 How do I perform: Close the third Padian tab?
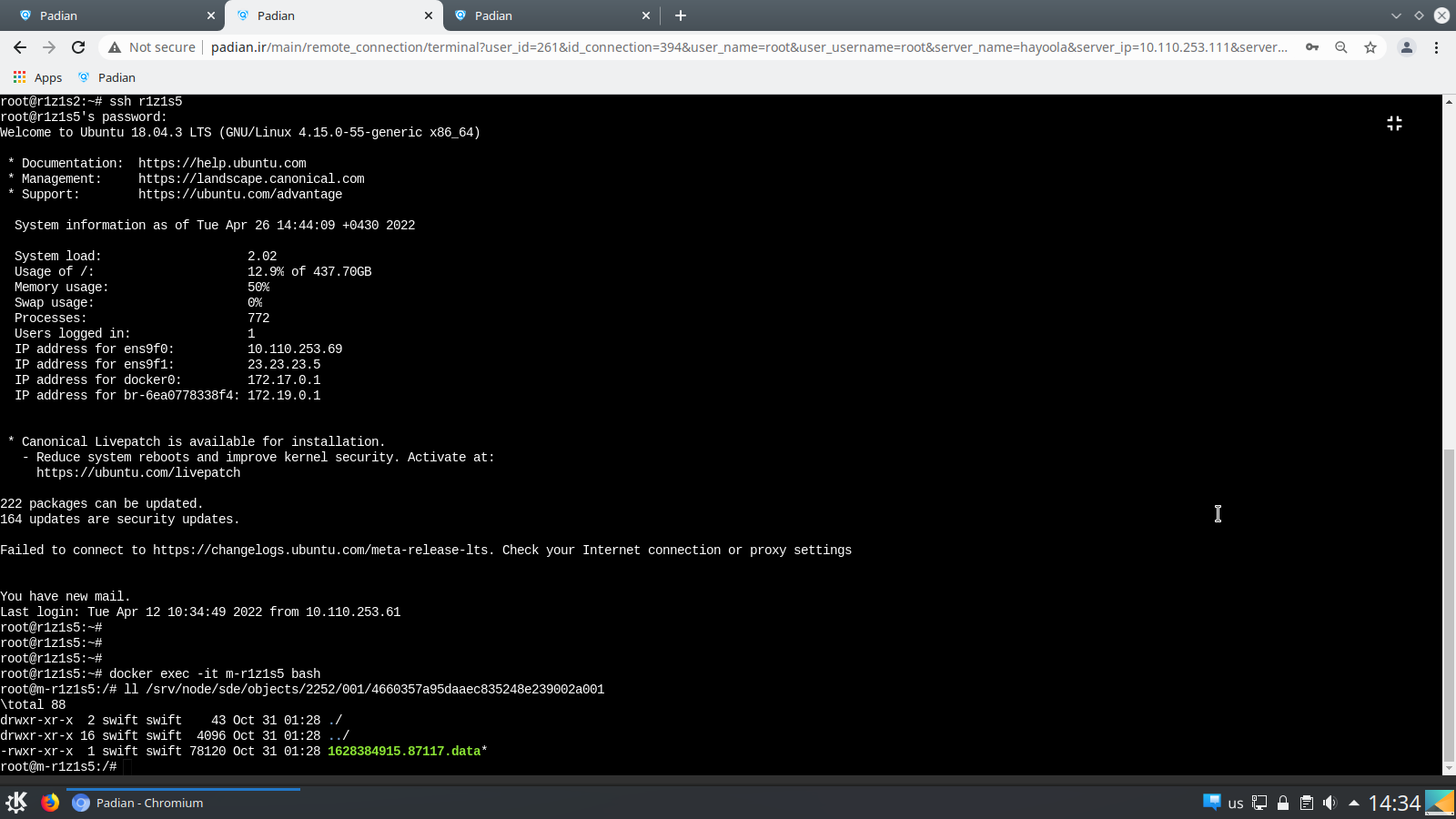[x=646, y=15]
